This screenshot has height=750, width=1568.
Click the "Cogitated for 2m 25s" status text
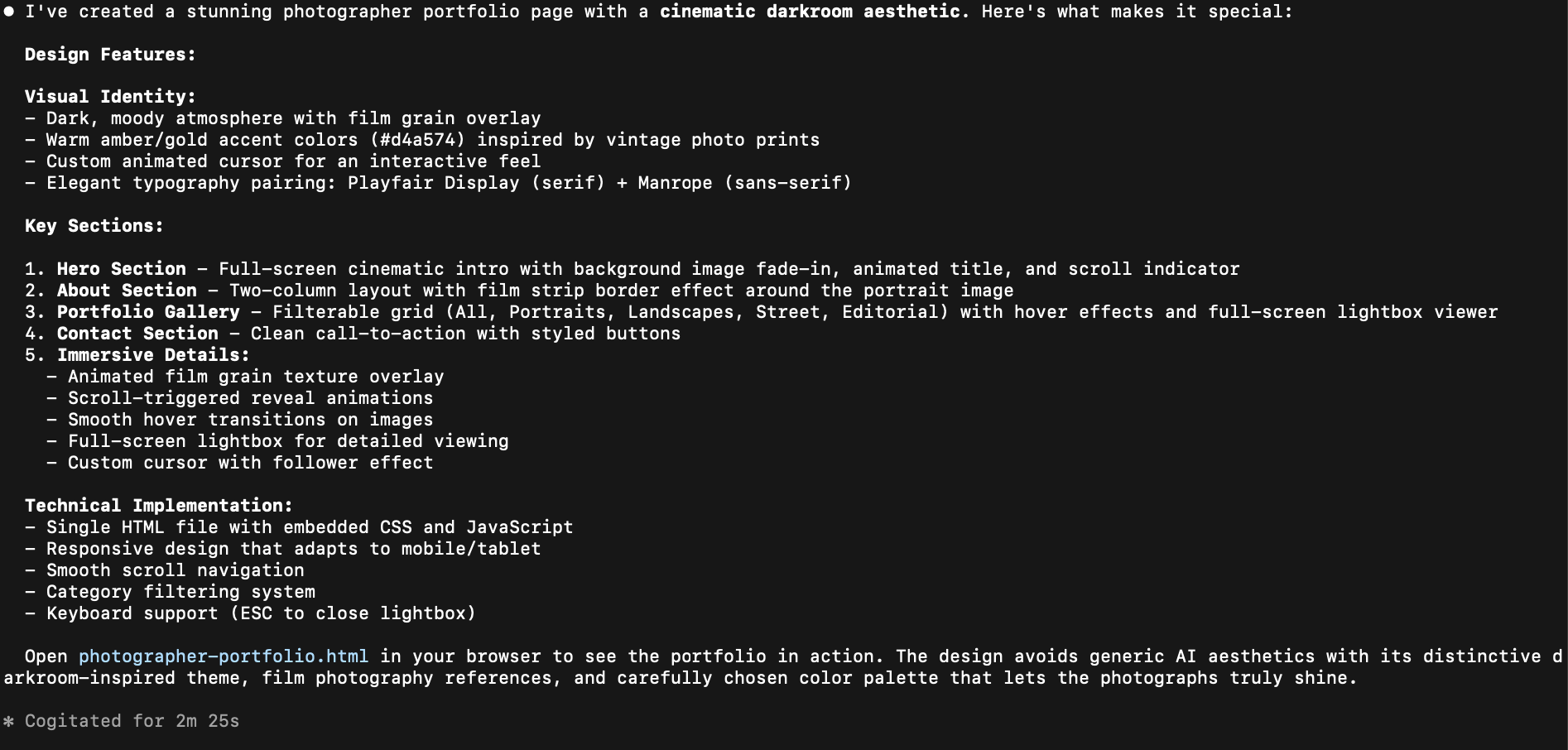click(x=132, y=721)
